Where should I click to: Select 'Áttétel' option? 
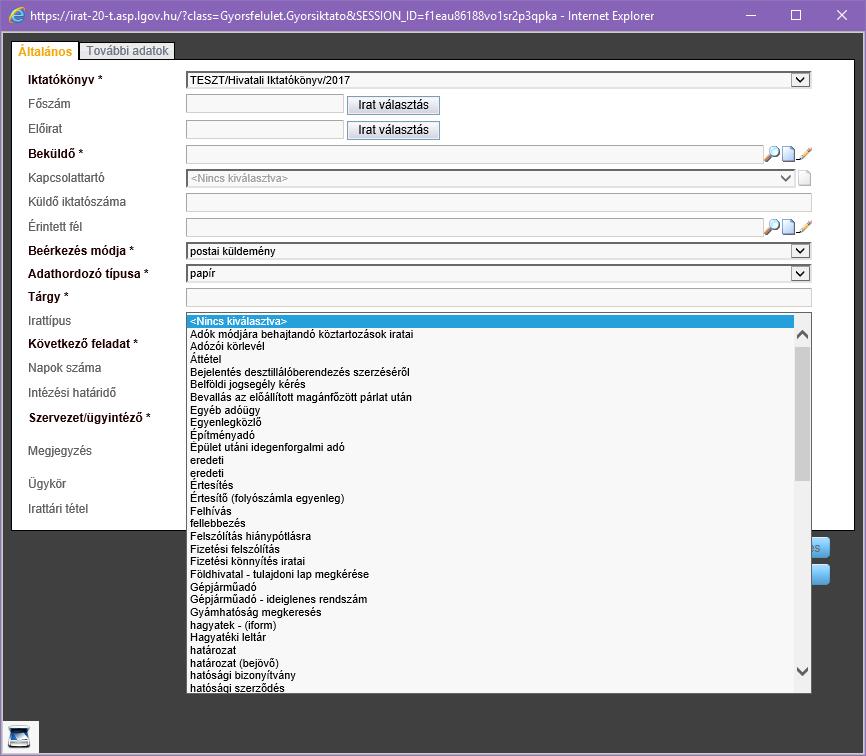click(x=490, y=359)
